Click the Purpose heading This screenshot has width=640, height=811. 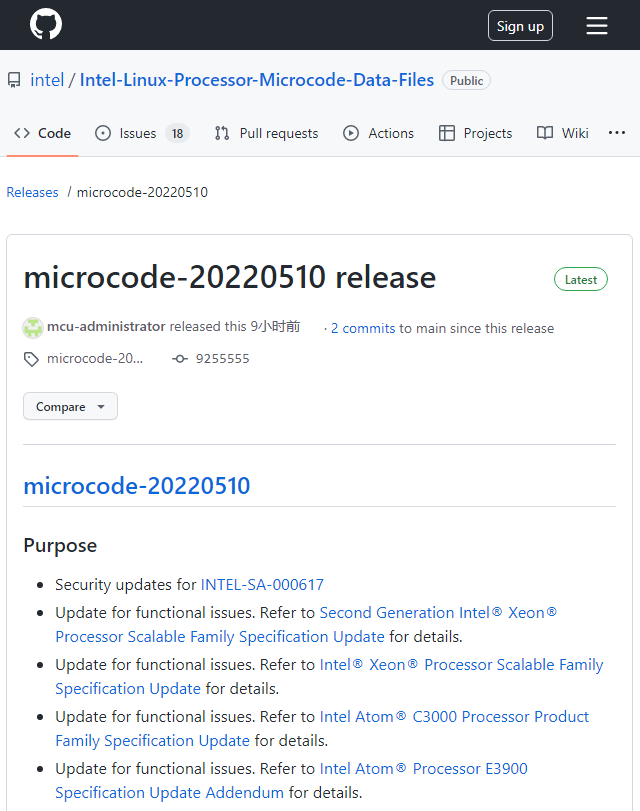click(60, 546)
